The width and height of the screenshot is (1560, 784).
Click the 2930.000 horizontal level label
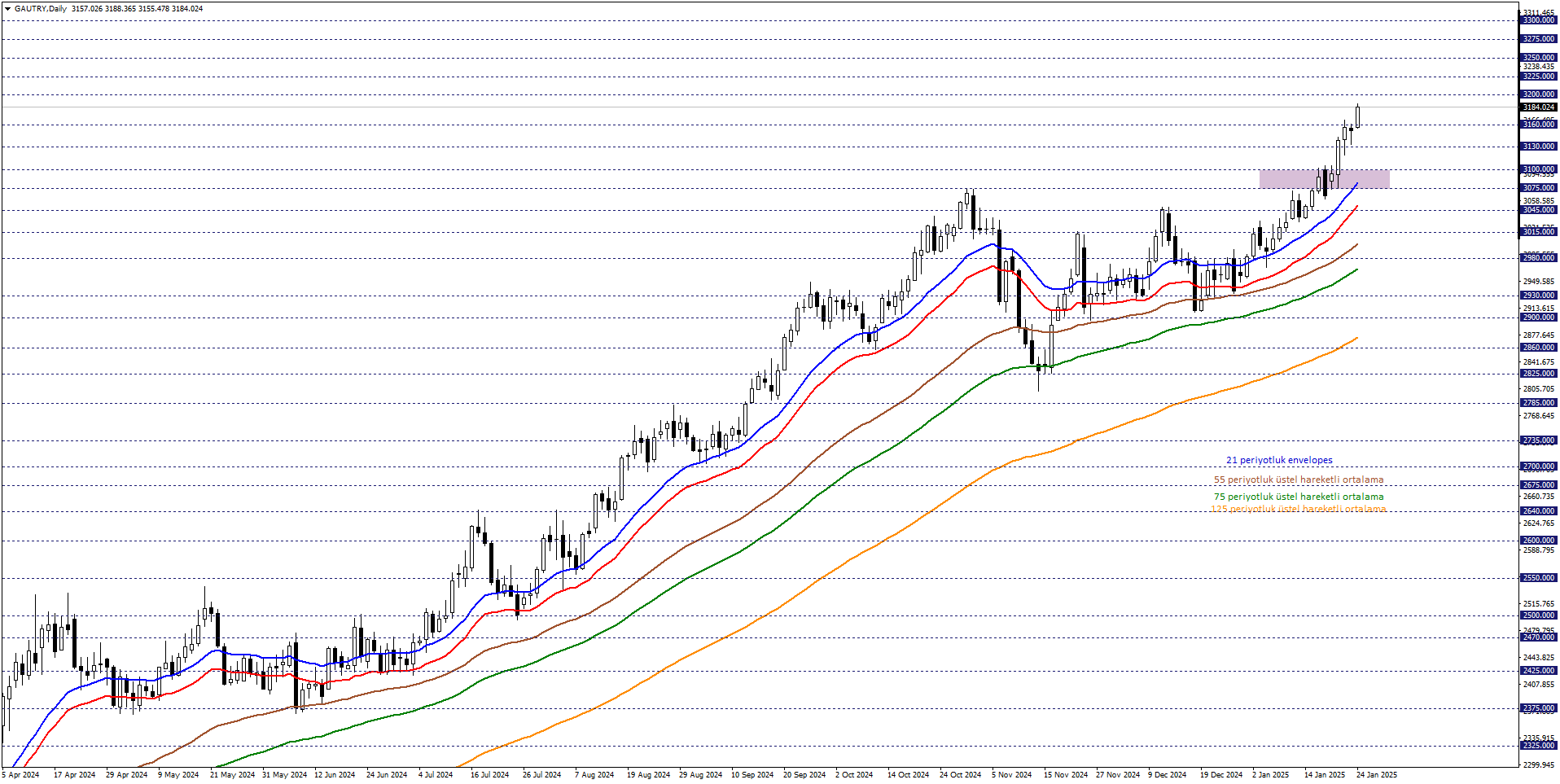[x=1539, y=296]
